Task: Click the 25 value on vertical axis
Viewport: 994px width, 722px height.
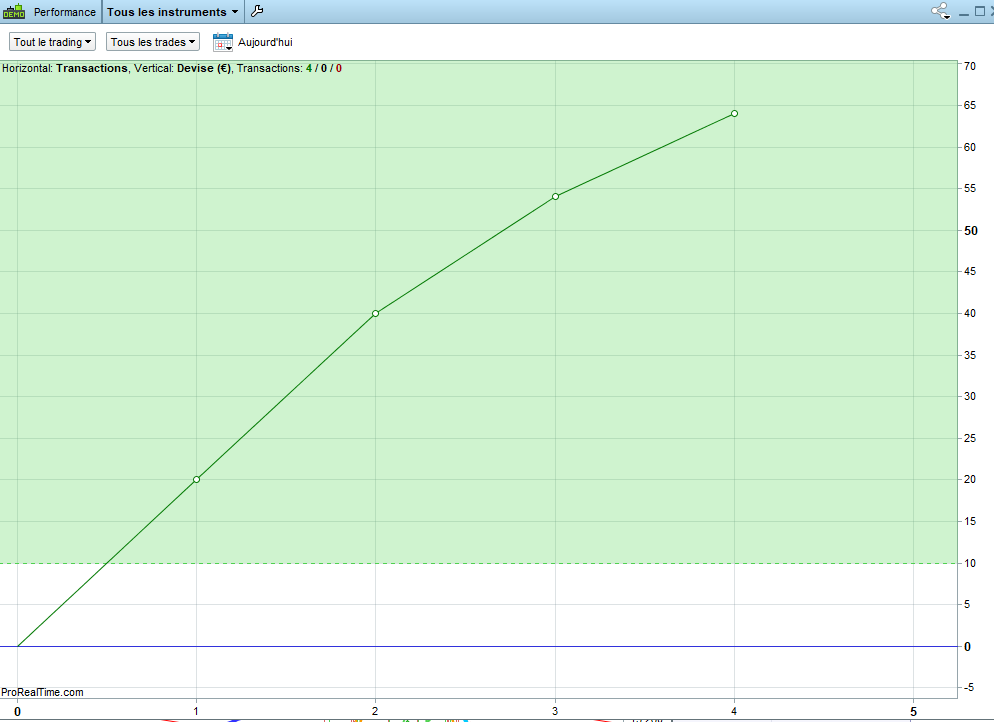Action: pyautogui.click(x=970, y=438)
